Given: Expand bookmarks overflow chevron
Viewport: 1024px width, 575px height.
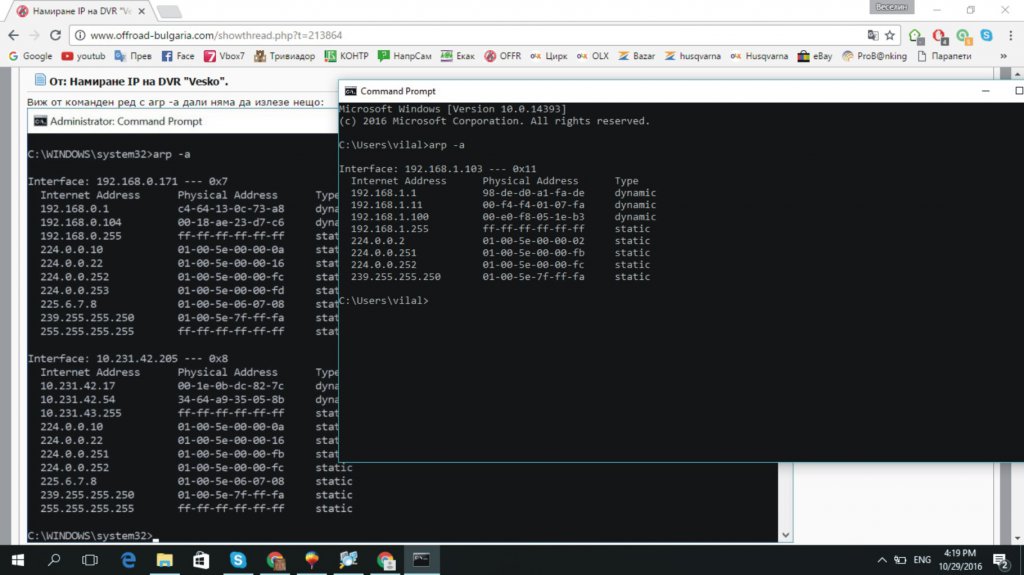Looking at the screenshot, I should click(x=1004, y=56).
